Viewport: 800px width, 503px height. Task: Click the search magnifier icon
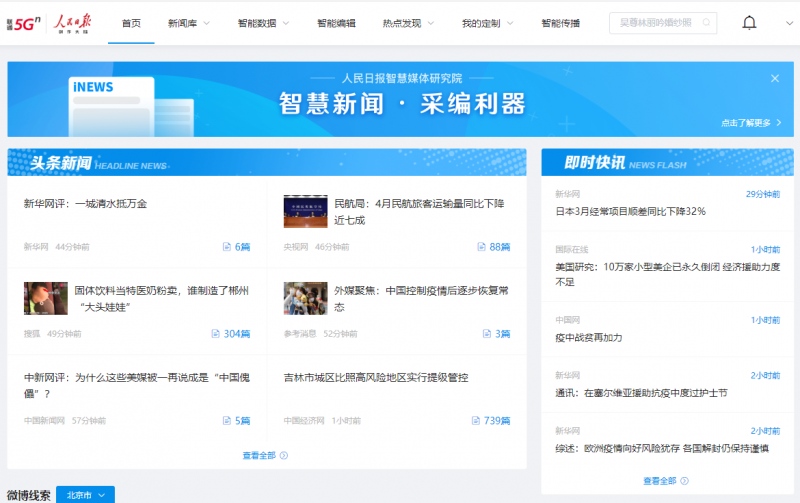(707, 23)
